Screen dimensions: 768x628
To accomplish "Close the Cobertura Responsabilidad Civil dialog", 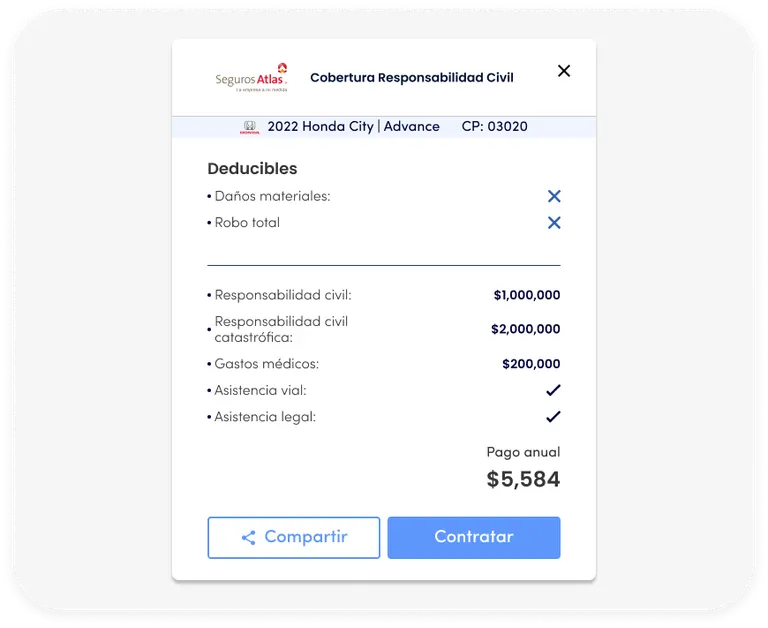I will click(564, 71).
